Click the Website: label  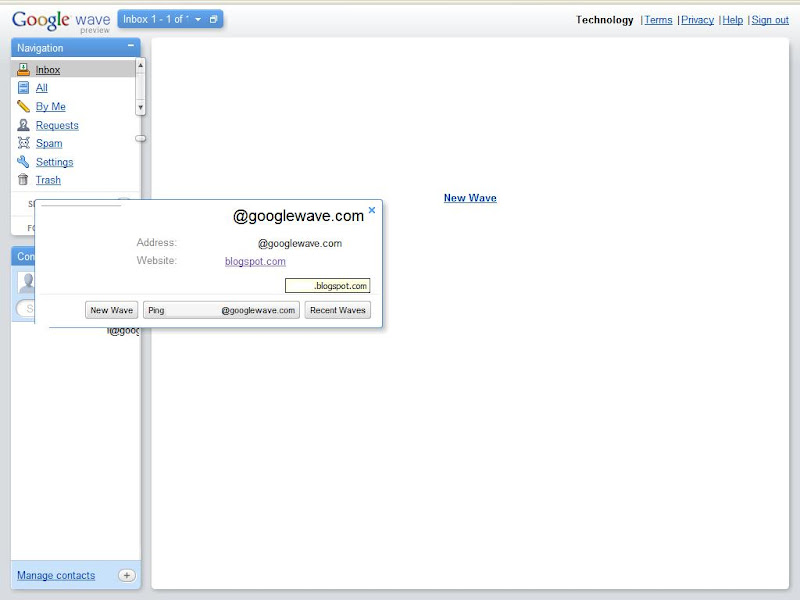157,260
